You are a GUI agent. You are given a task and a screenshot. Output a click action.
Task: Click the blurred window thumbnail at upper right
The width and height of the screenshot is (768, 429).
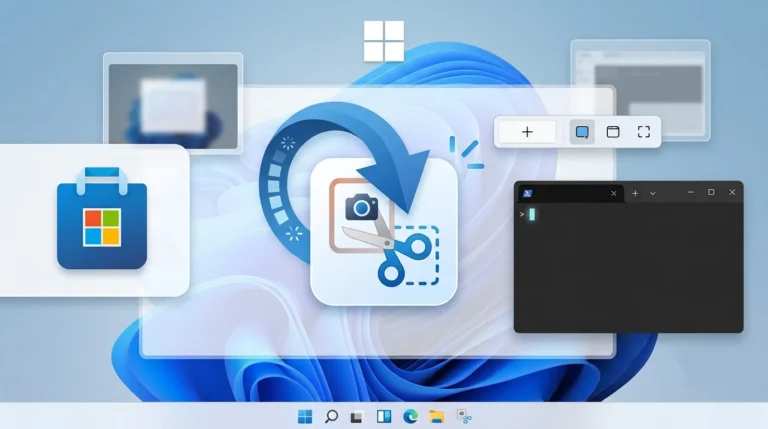[x=641, y=90]
